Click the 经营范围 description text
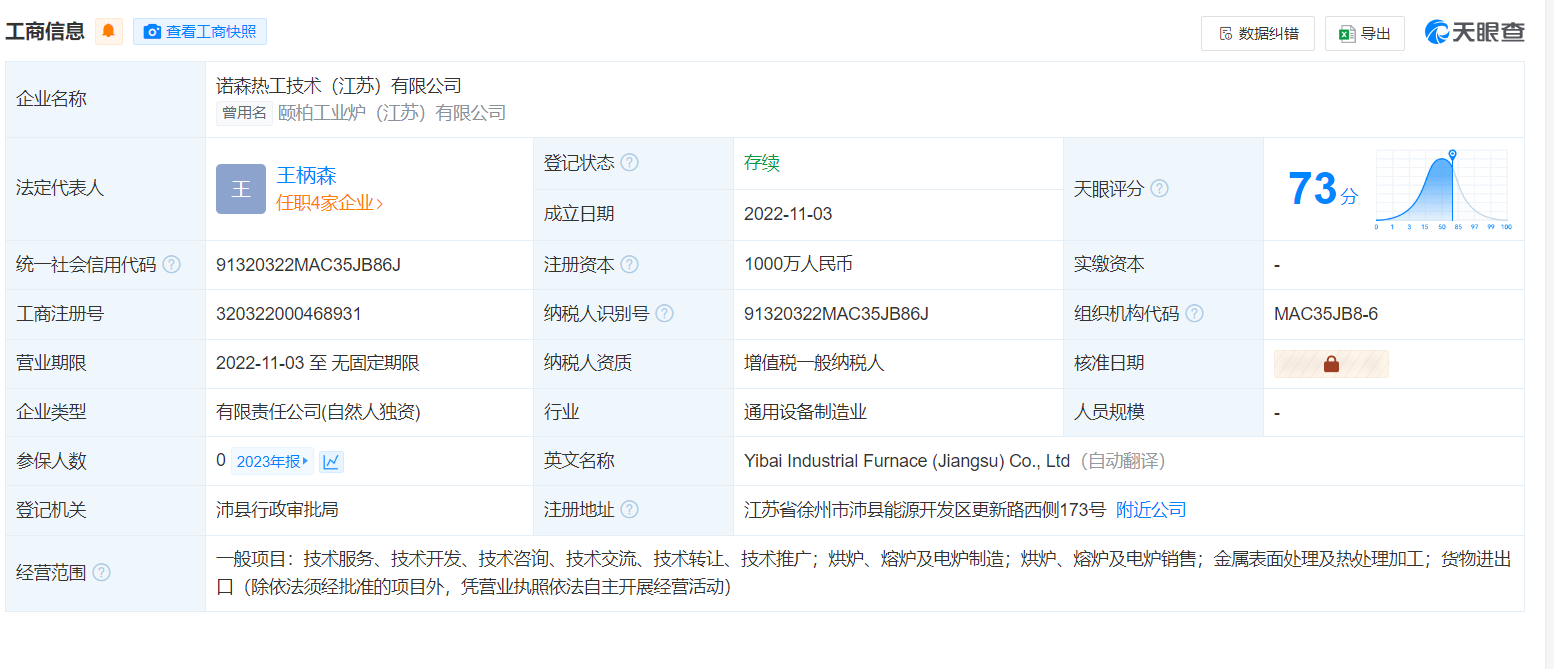Viewport: 1554px width, 669px height. [x=864, y=573]
